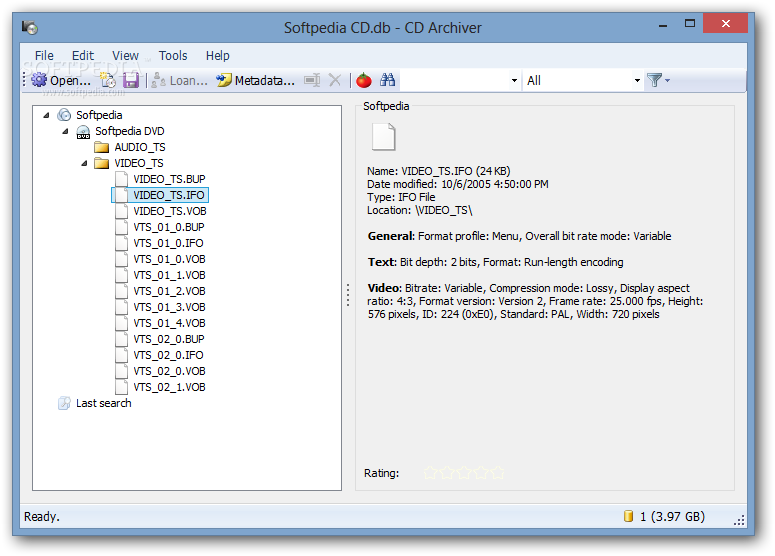
Task: Select the Softpedia catalog root icon
Action: [64, 115]
